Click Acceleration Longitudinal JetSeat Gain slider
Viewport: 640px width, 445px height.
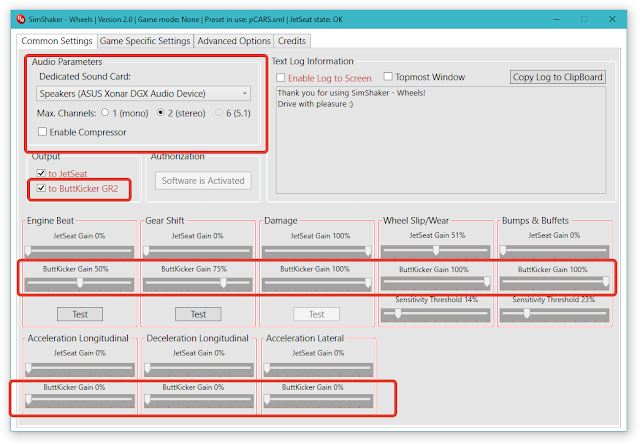[80, 369]
